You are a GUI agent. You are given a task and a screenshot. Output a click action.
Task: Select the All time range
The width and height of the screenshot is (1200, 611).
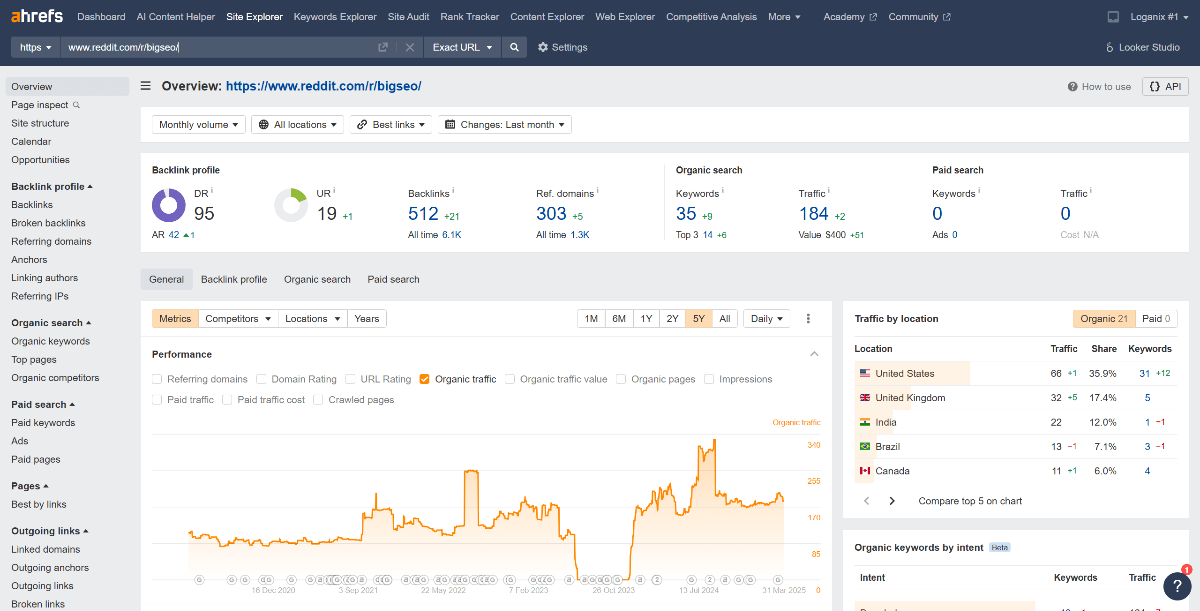(x=725, y=319)
